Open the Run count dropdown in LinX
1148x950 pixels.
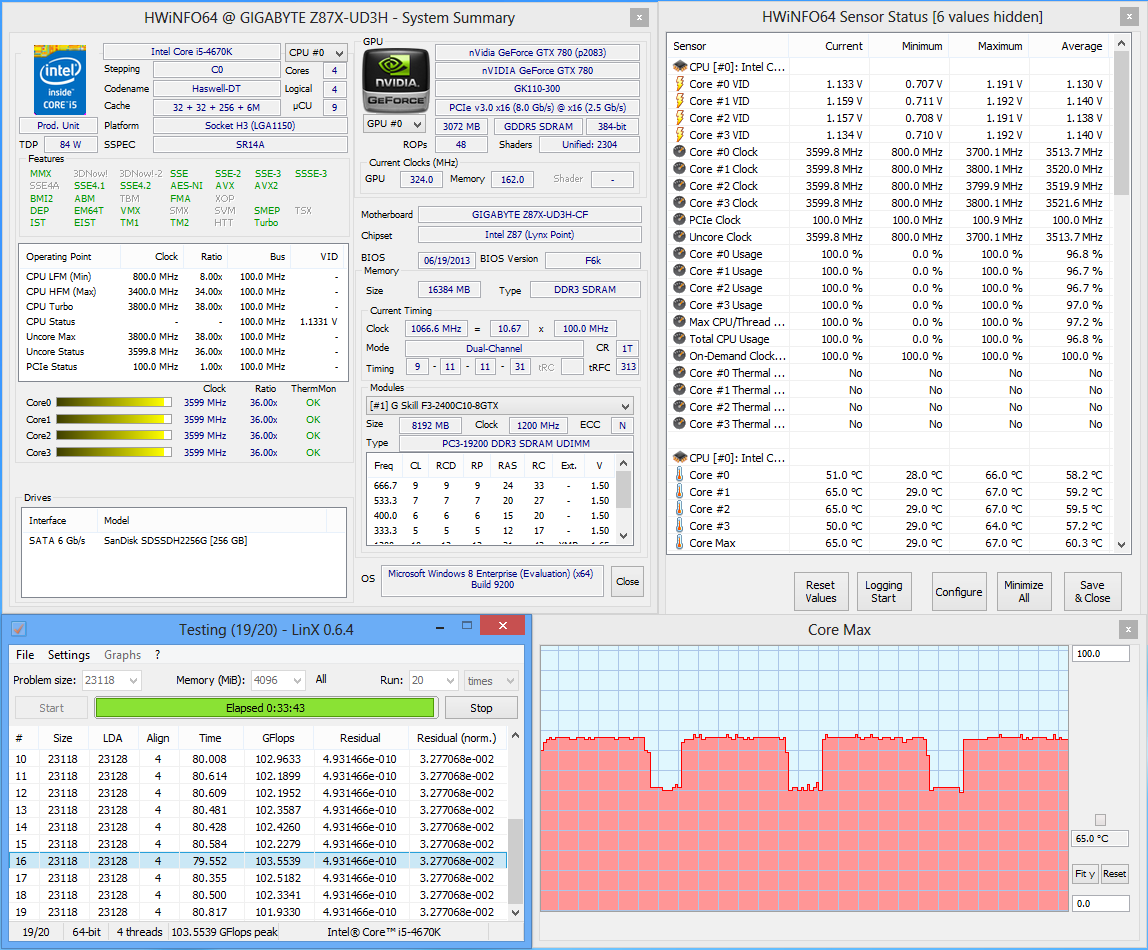[x=433, y=680]
